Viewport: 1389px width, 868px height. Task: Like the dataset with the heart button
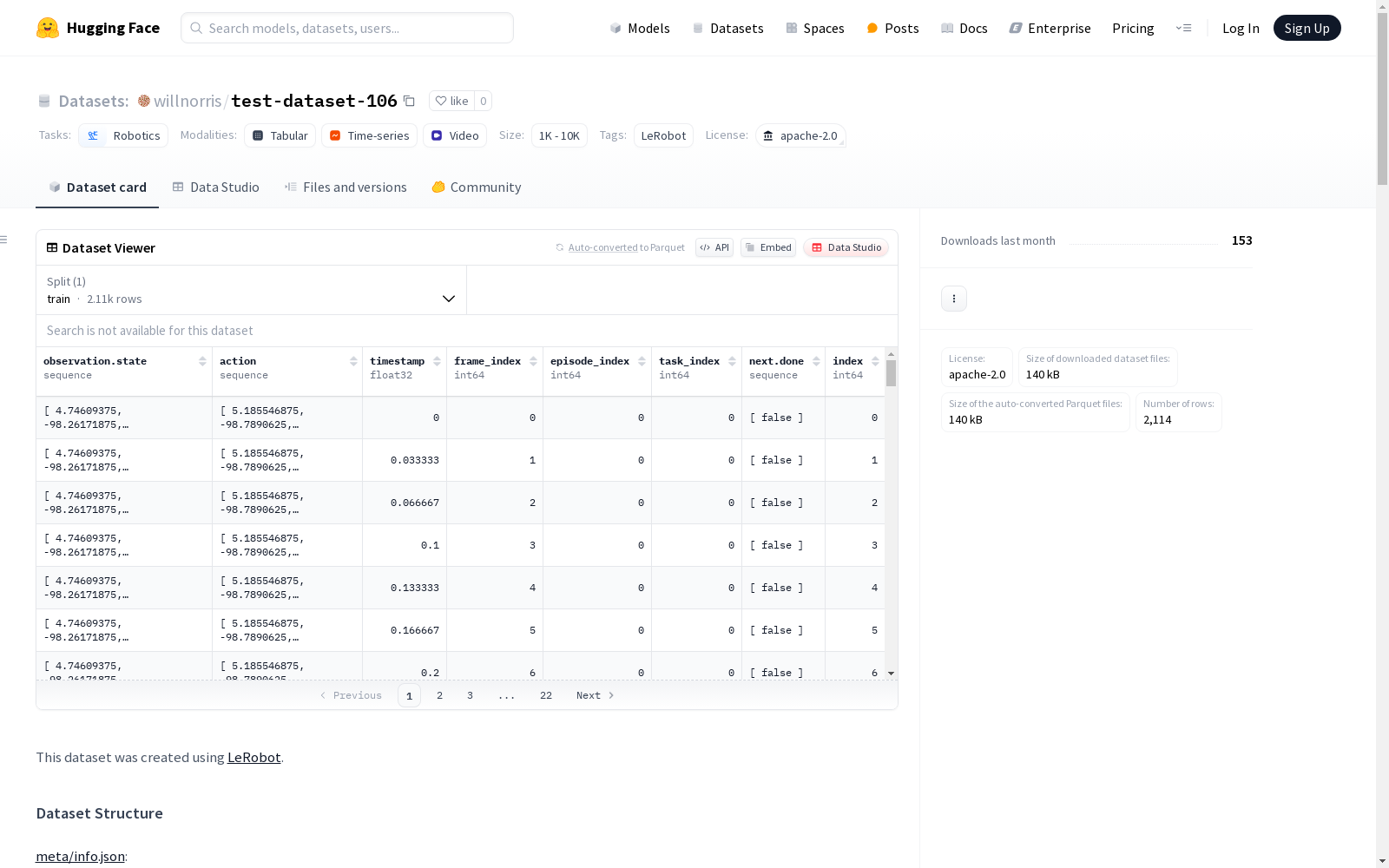tap(451, 101)
